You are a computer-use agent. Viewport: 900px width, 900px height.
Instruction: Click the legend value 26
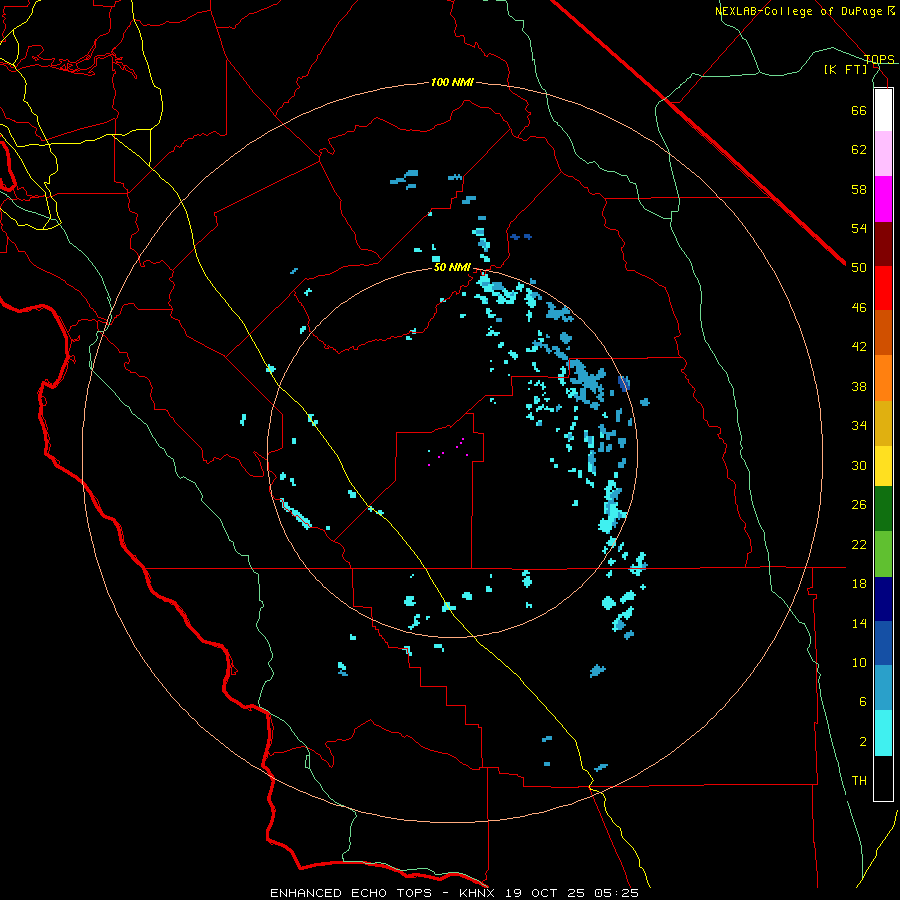[859, 505]
